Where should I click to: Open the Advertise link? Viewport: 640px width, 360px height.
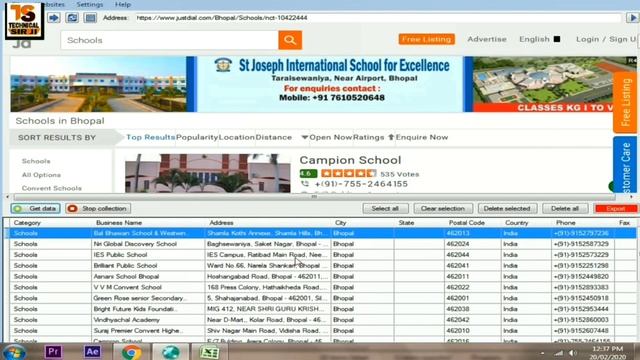click(x=487, y=39)
